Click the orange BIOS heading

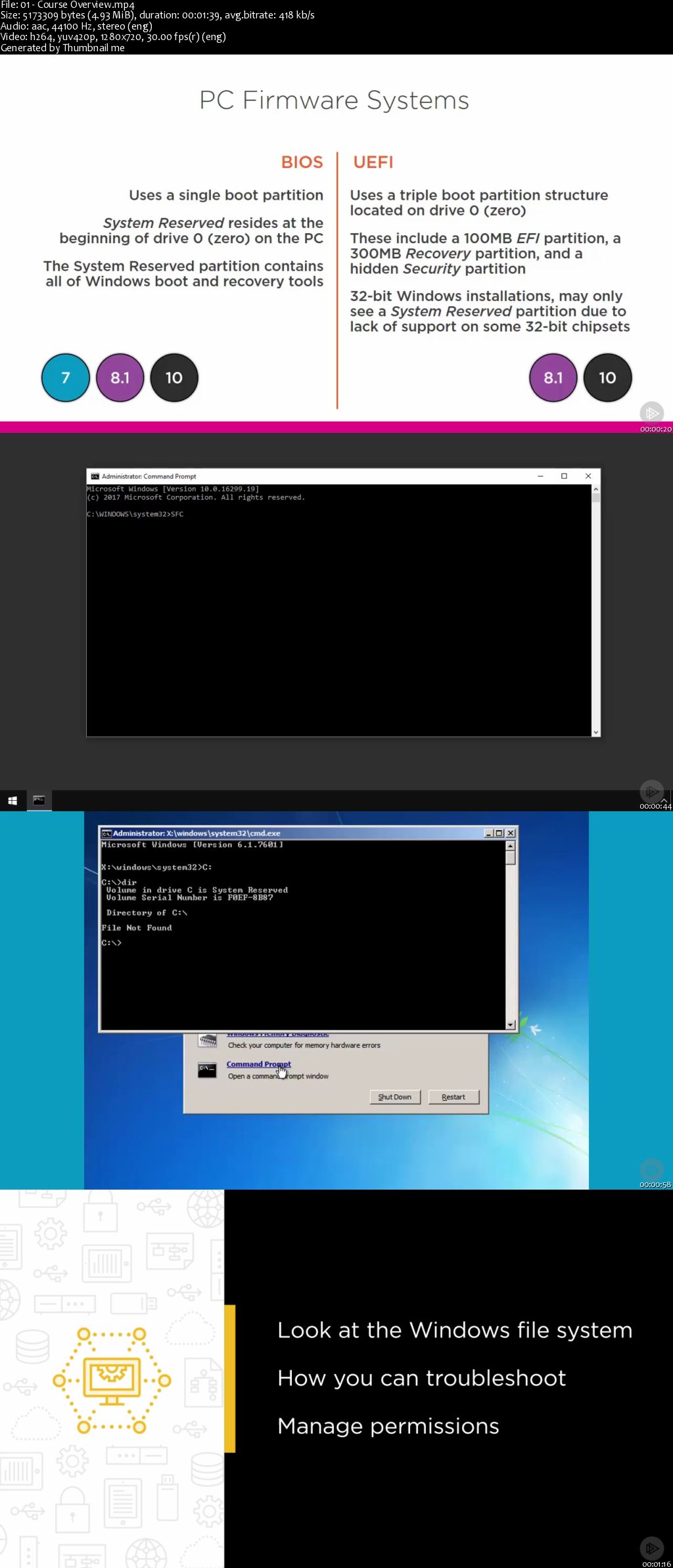tap(302, 162)
